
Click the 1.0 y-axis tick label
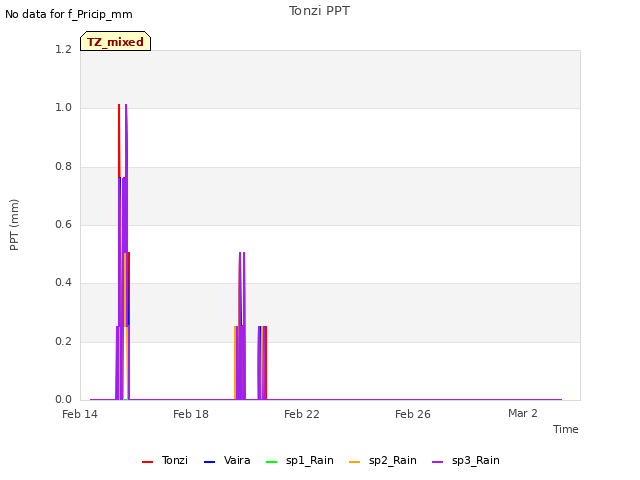63,107
